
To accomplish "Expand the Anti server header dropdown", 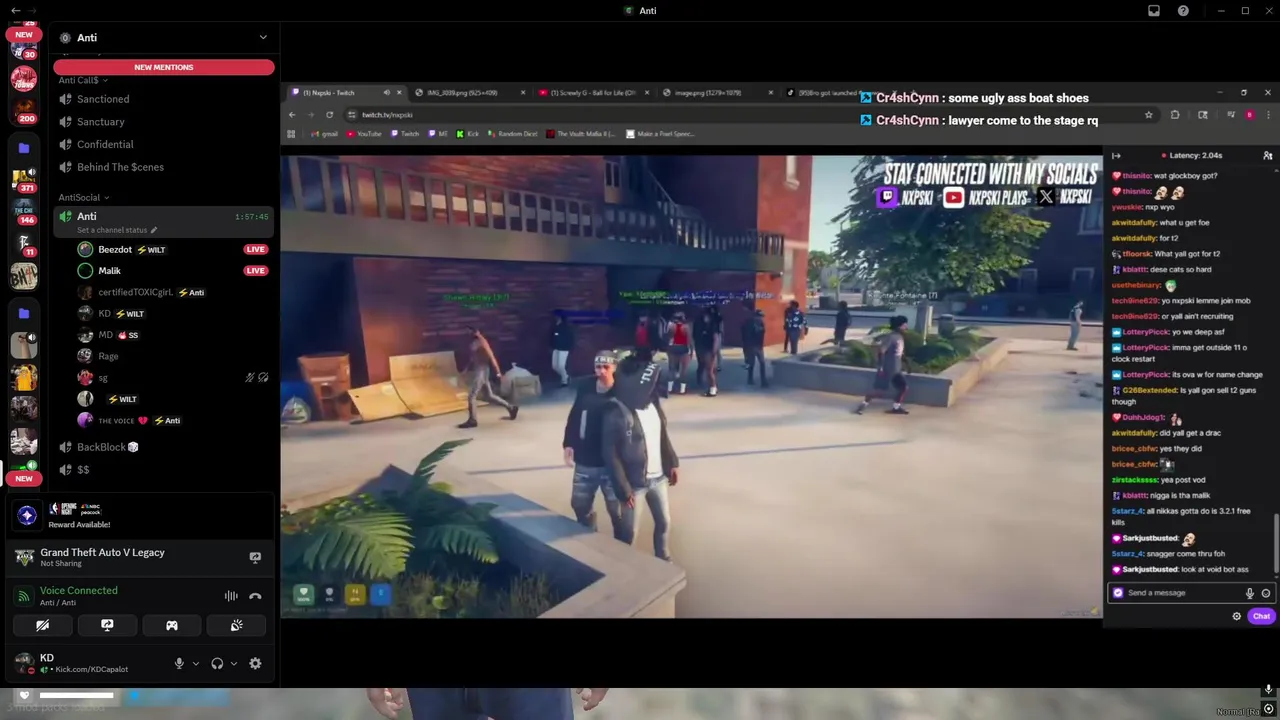I will click(x=263, y=37).
